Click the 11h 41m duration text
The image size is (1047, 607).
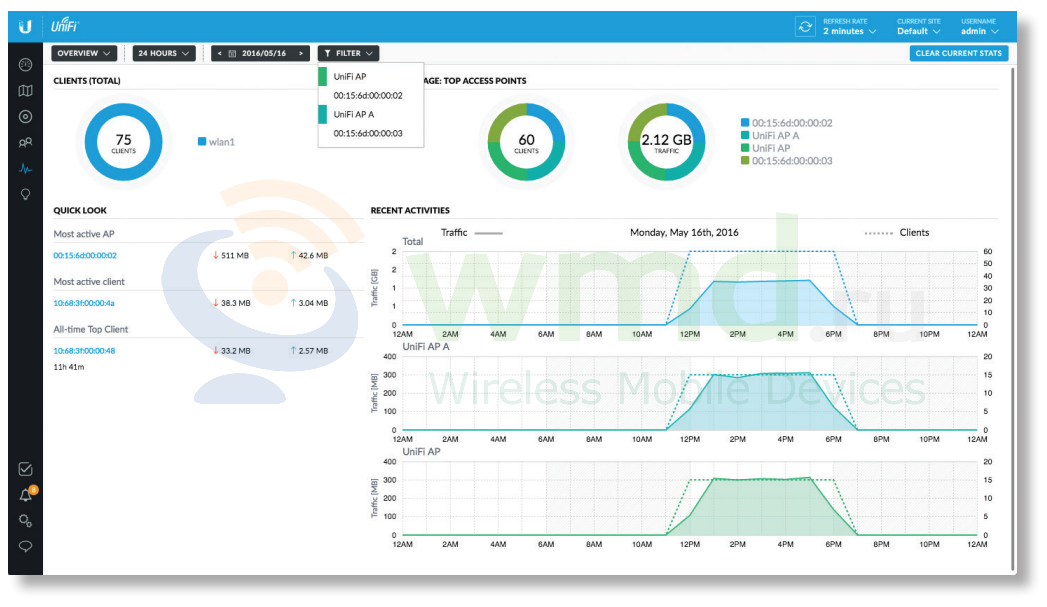[69, 367]
